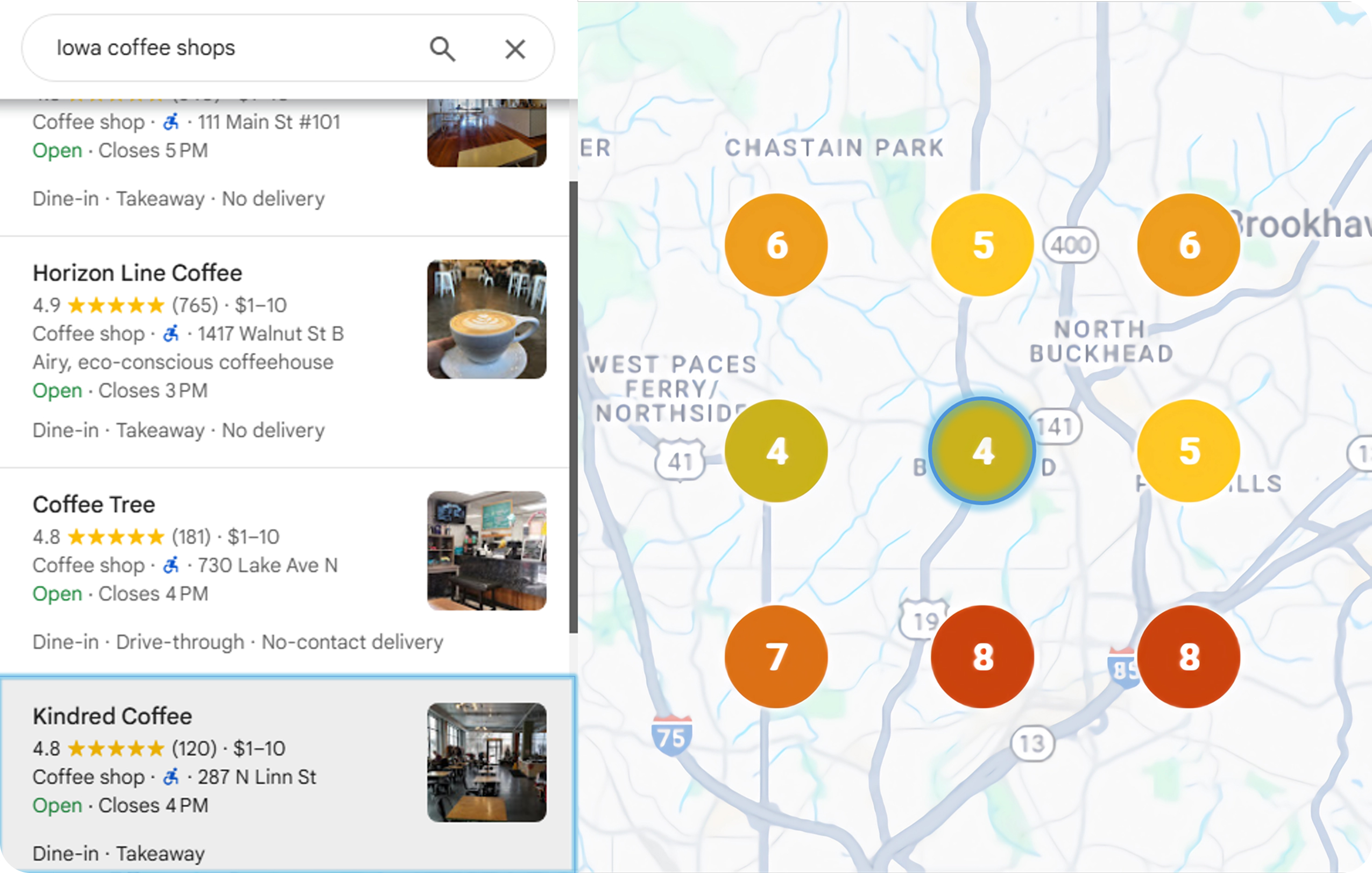Click the "Closes 5 PM" hours text
The image size is (1372, 873).
pyautogui.click(x=153, y=151)
